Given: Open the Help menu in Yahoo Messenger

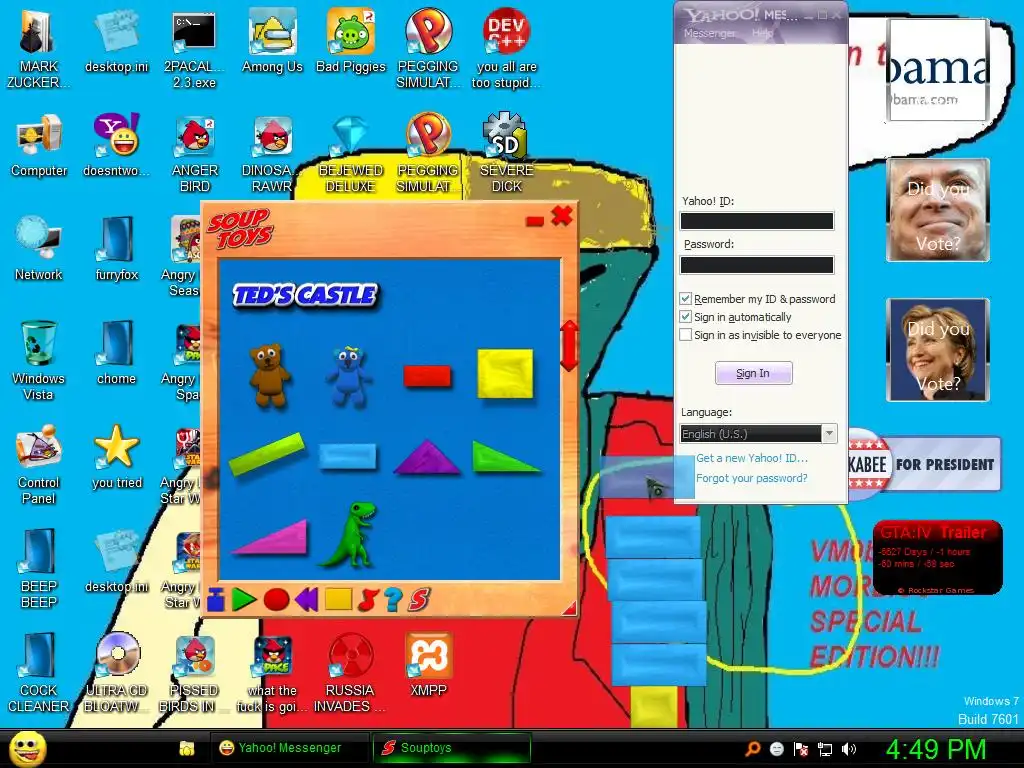Looking at the screenshot, I should click(762, 33).
